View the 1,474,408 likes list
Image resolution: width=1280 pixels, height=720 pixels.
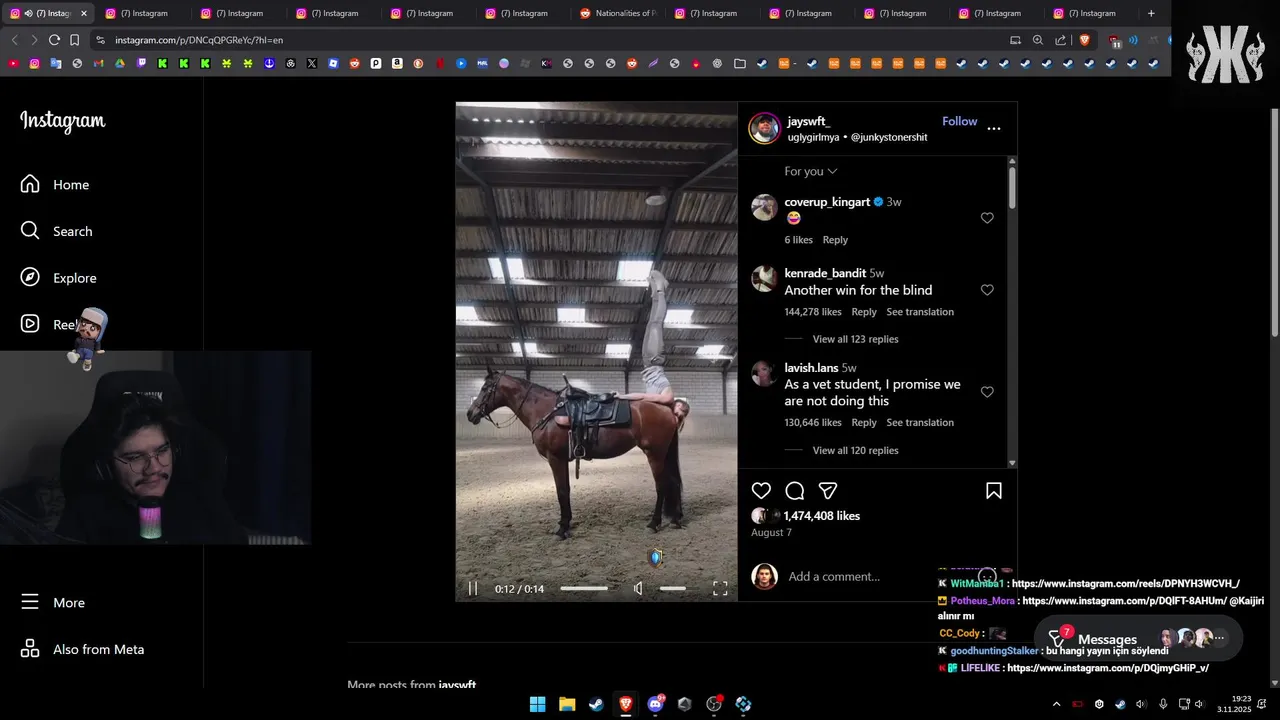[x=821, y=516]
